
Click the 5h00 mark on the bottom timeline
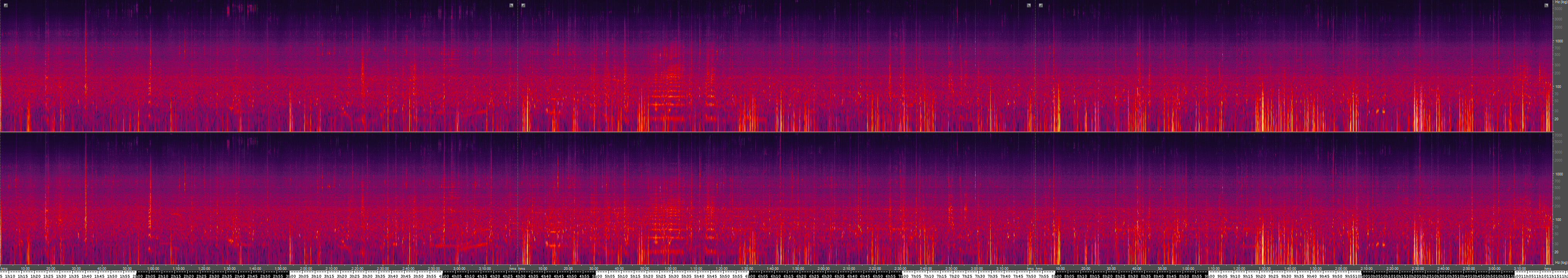pyautogui.click(x=598, y=276)
